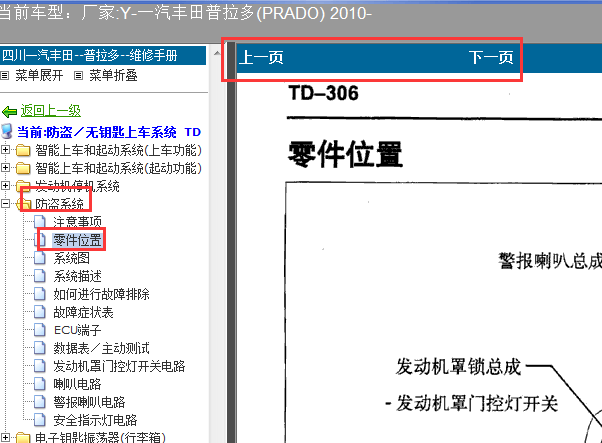Click 菜单展开 text to expand menus
This screenshot has width=602, height=443.
point(39,75)
